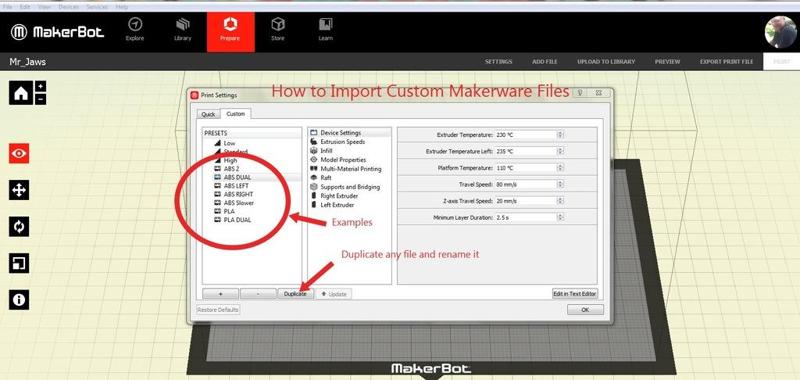This screenshot has height=380, width=800.
Task: Confirm with the OK button
Action: click(585, 310)
